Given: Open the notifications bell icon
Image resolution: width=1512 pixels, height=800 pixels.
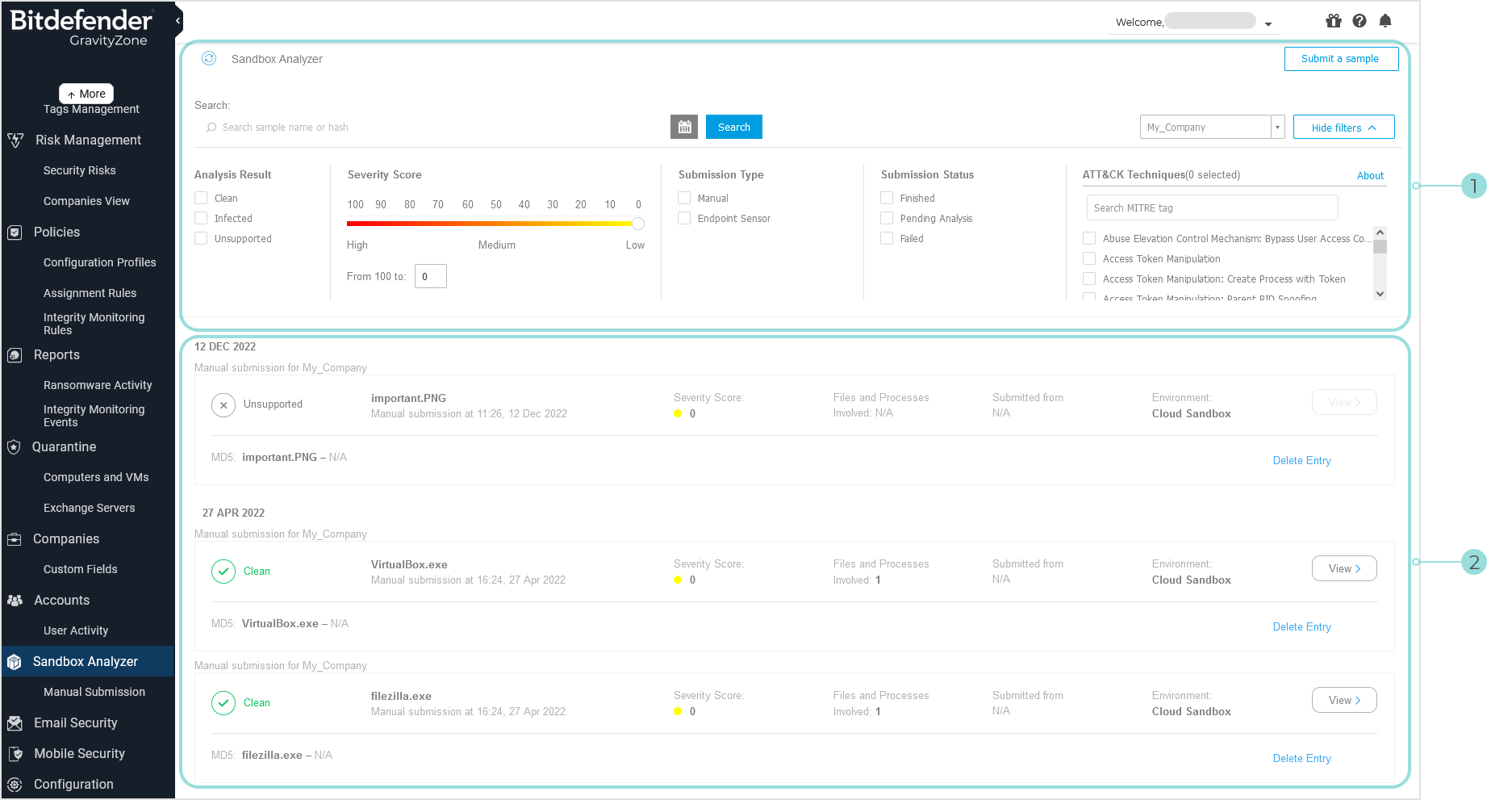Looking at the screenshot, I should coord(1385,21).
